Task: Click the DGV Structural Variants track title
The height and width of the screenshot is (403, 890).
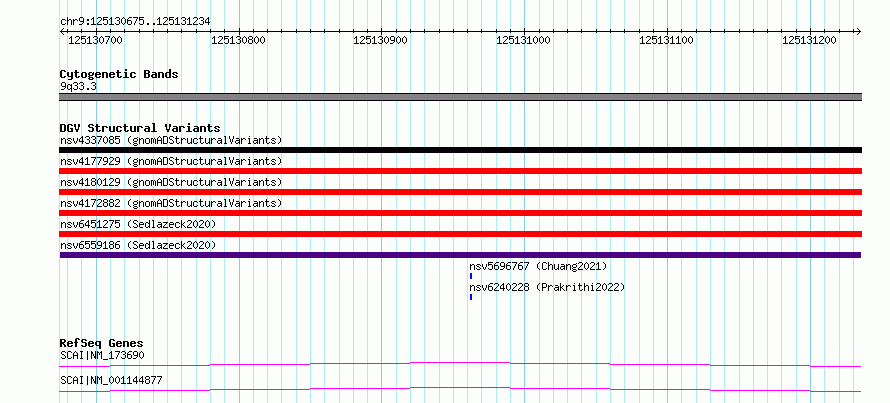Action: [140, 128]
